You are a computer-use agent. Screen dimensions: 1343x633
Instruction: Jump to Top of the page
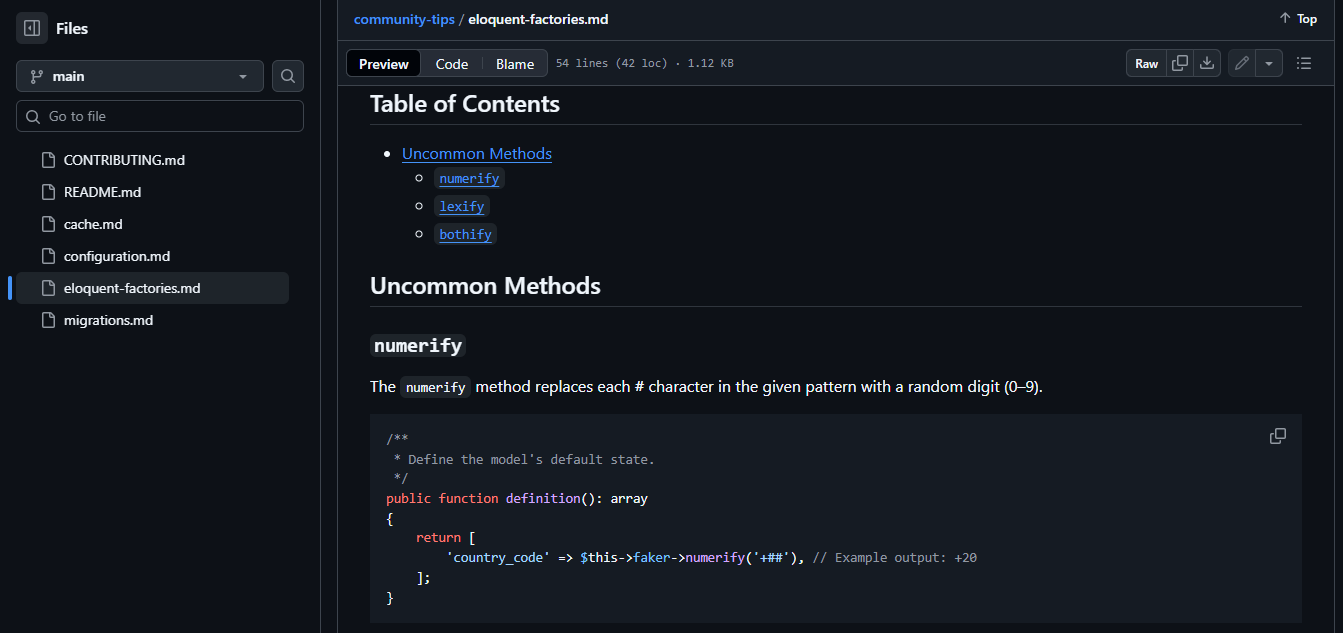tap(1298, 19)
